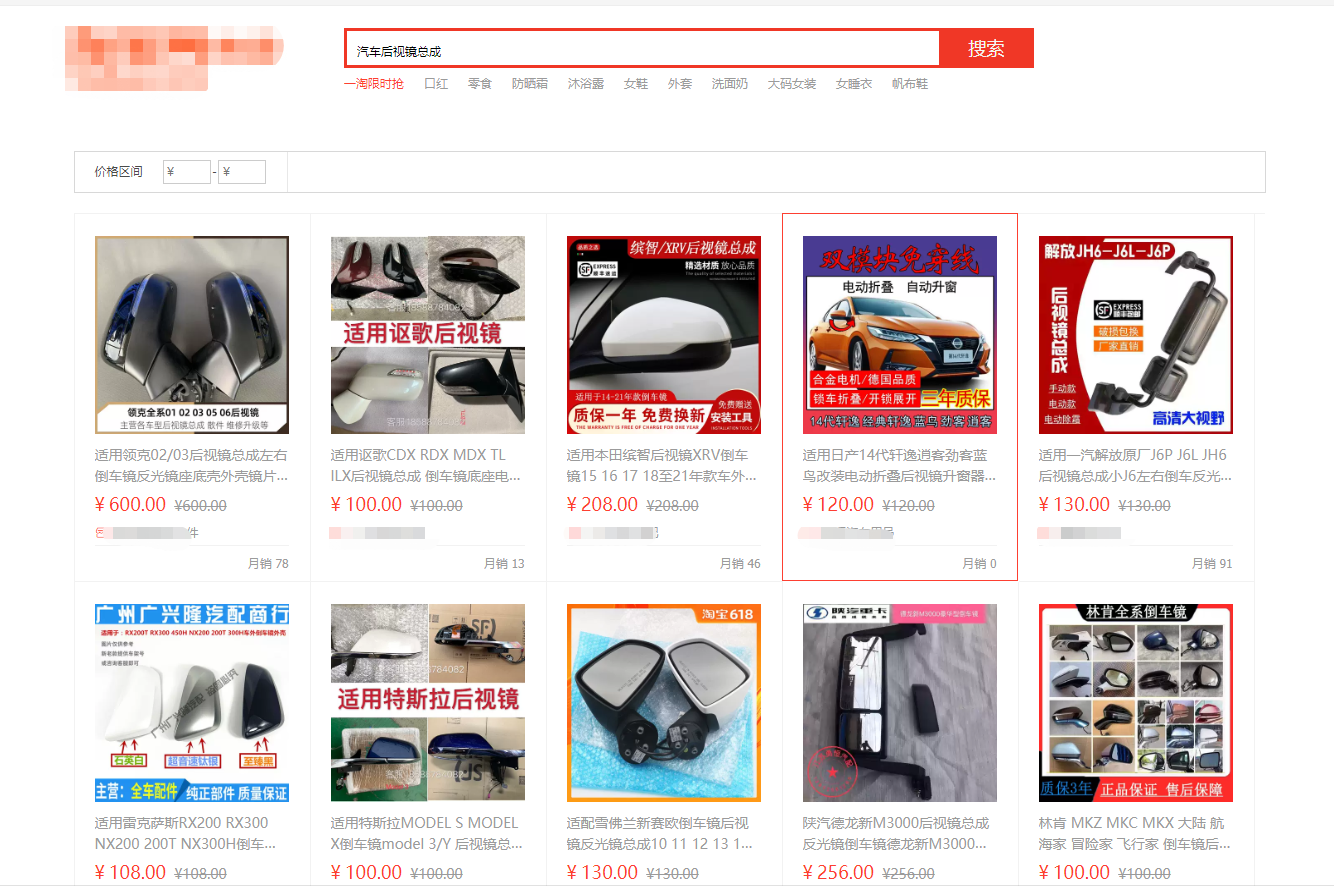This screenshot has width=1334, height=886.
Task: Open the 陕汽德龙新M3000后视镜总成 title link
Action: point(896,833)
